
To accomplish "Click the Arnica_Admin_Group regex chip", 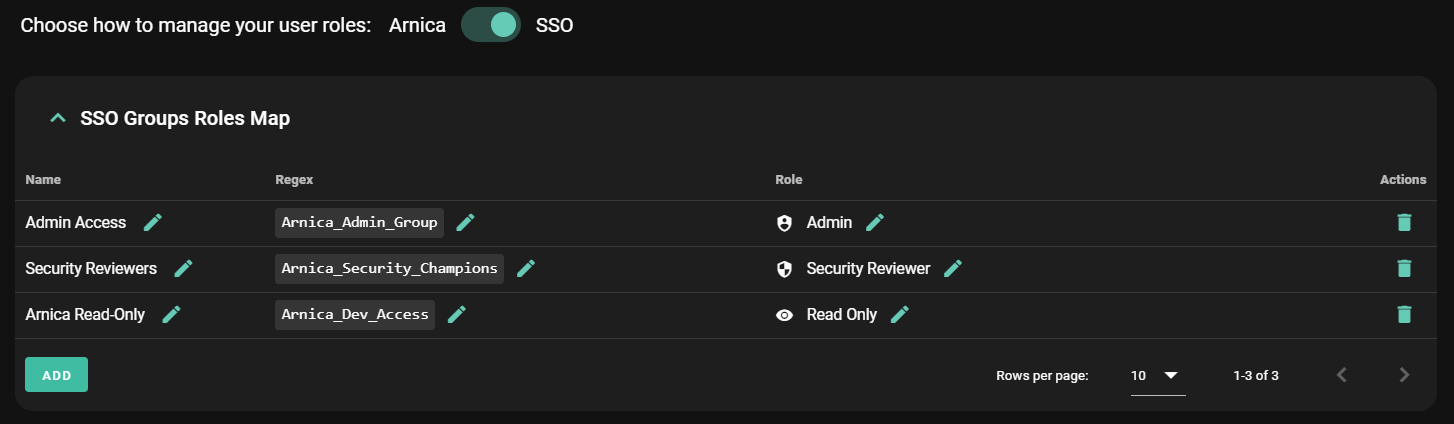I will 359,222.
